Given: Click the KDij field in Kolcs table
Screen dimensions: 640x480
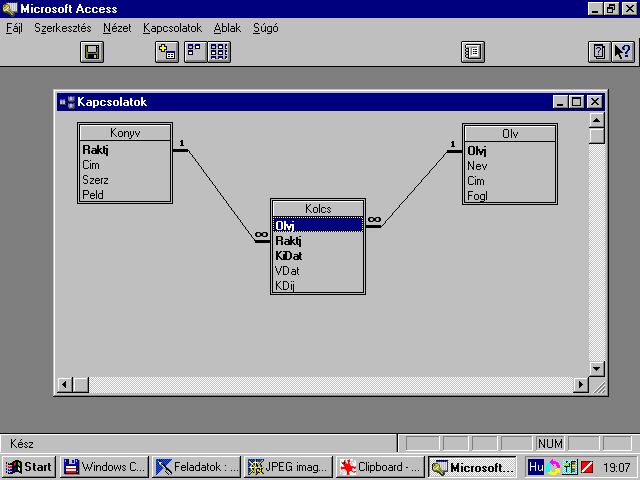Looking at the screenshot, I should click(286, 286).
